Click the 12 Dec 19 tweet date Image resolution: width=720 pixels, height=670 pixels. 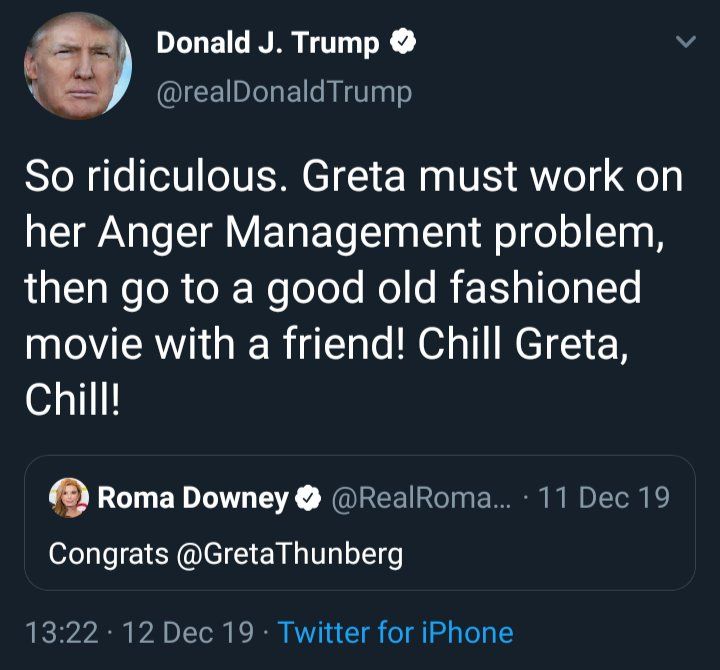pos(188,632)
